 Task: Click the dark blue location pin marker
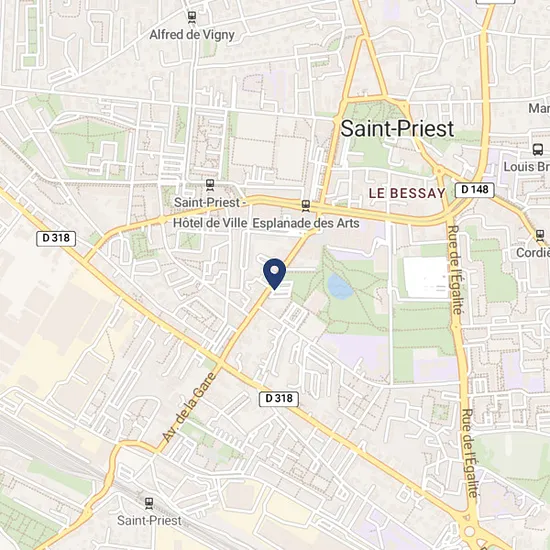(274, 274)
